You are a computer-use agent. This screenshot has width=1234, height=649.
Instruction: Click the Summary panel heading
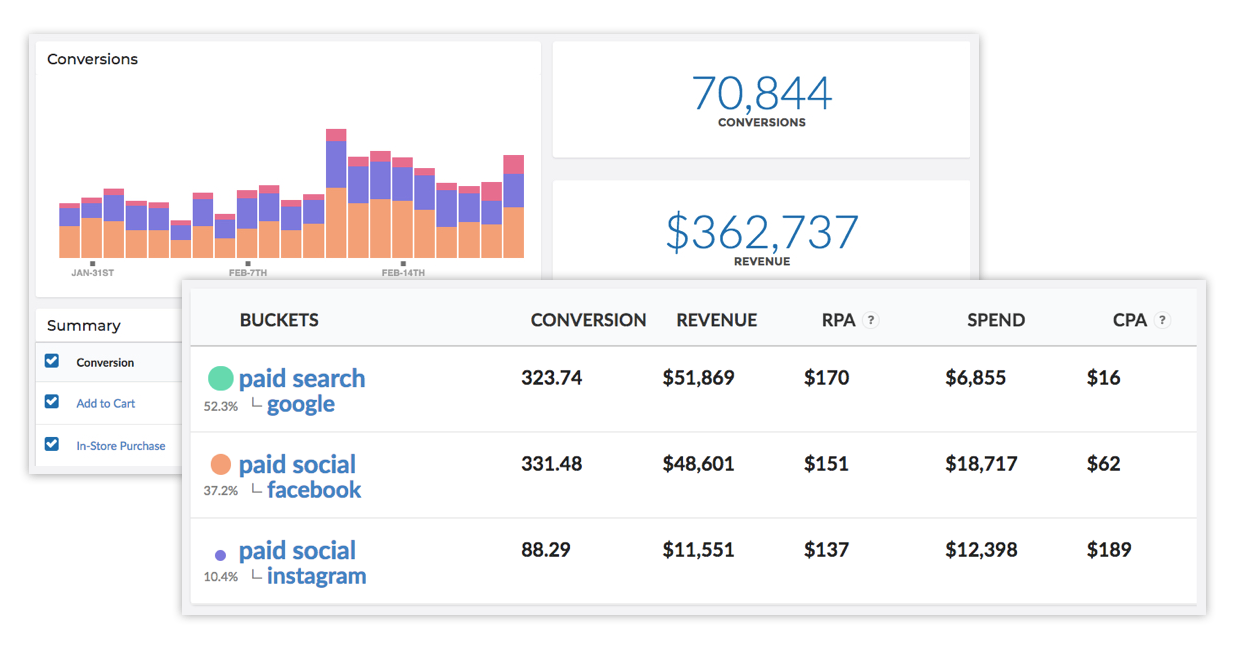pyautogui.click(x=83, y=326)
